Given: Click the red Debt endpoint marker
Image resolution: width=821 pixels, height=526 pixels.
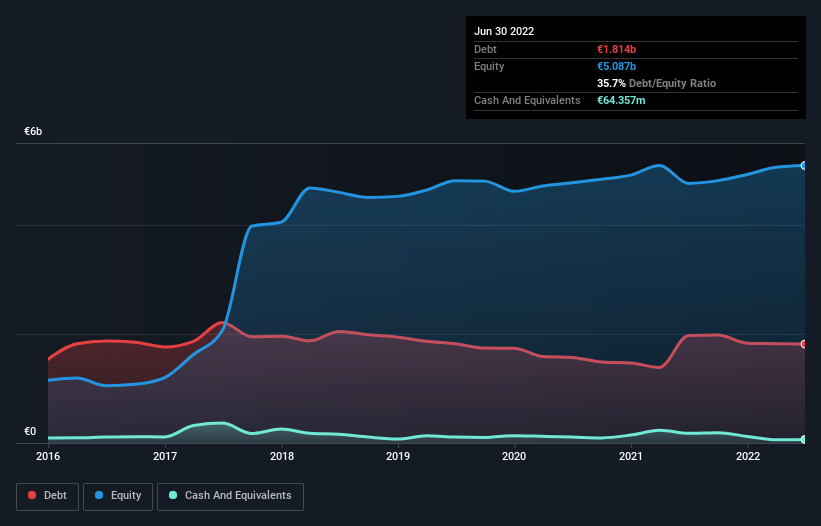Looking at the screenshot, I should pyautogui.click(x=804, y=344).
